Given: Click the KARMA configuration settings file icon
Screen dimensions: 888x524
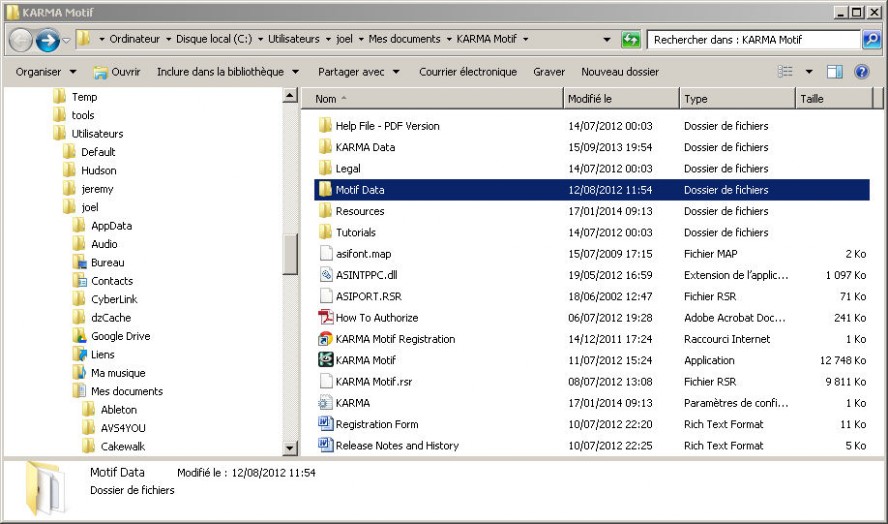Looking at the screenshot, I should point(325,403).
